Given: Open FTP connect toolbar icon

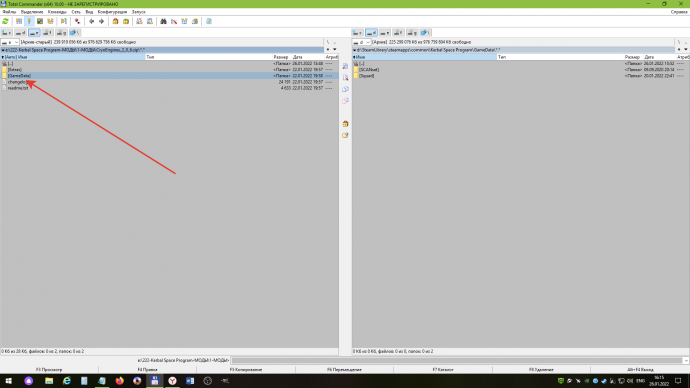Looking at the screenshot, I should tap(139, 21).
